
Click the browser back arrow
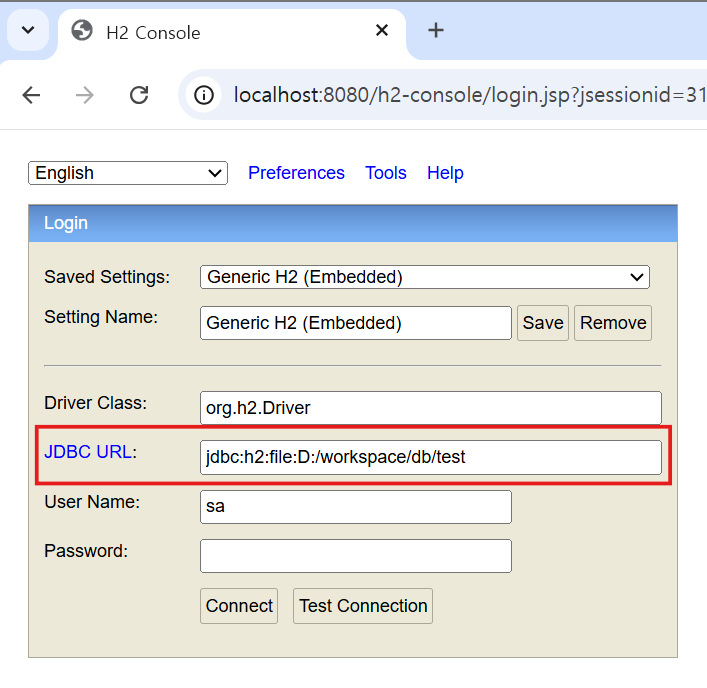pyautogui.click(x=31, y=95)
